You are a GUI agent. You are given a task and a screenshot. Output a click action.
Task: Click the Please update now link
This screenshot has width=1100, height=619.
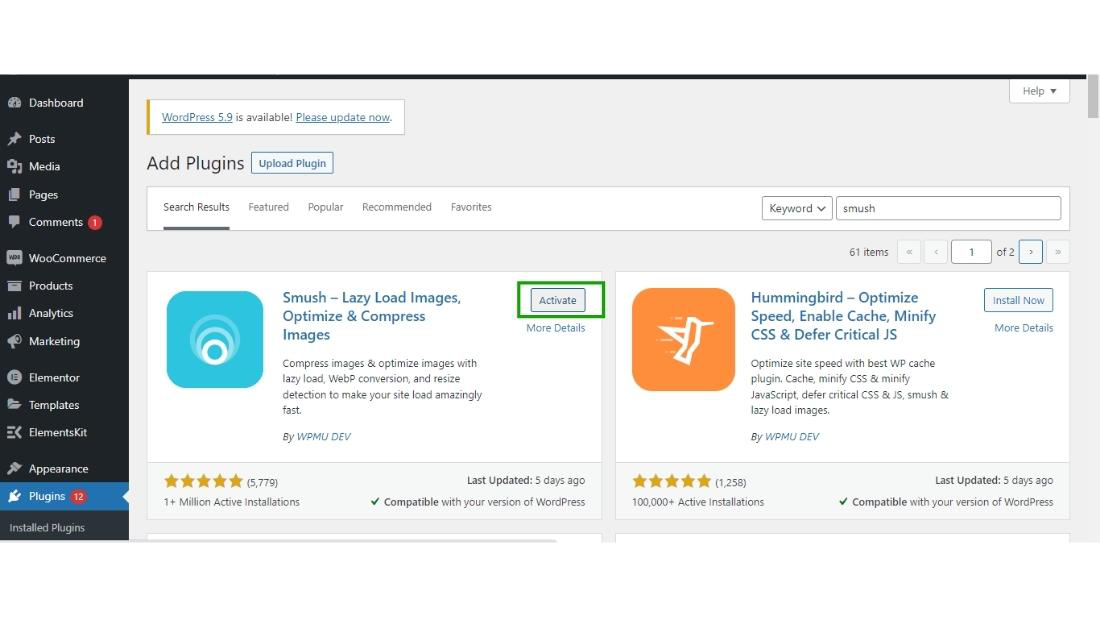pos(342,117)
